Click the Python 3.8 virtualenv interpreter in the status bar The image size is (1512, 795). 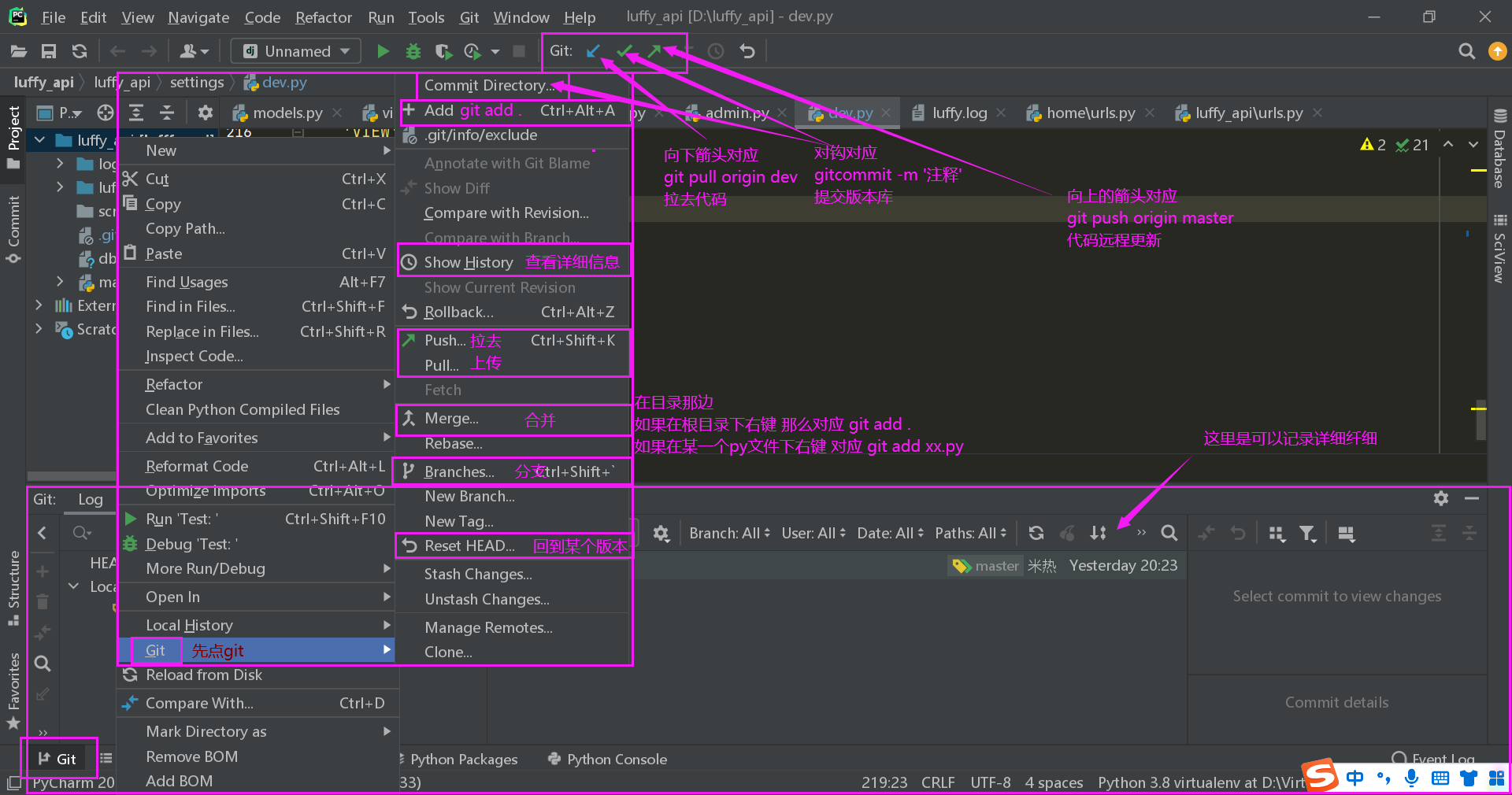(1201, 782)
